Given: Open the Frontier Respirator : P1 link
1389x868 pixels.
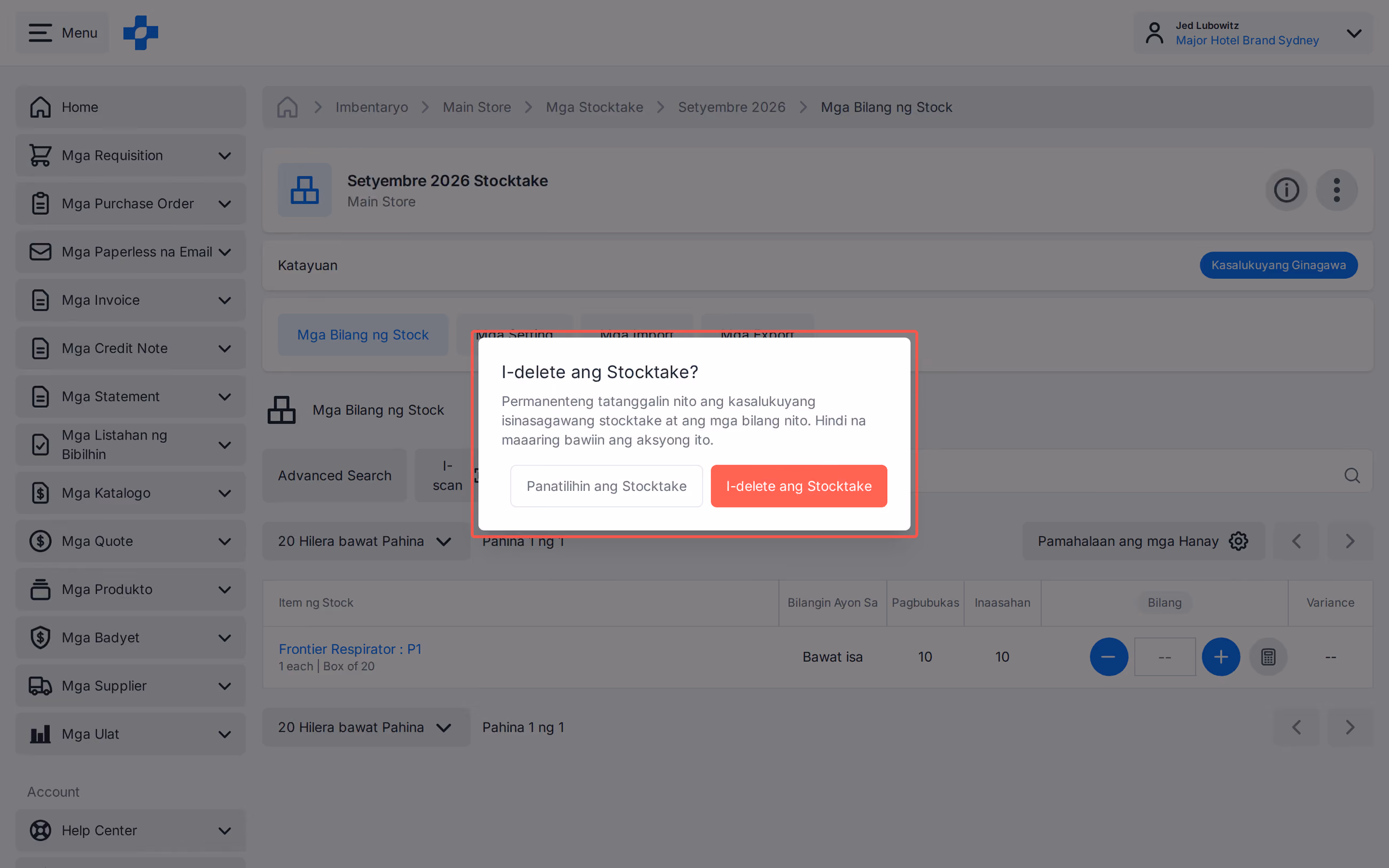Looking at the screenshot, I should pyautogui.click(x=350, y=648).
